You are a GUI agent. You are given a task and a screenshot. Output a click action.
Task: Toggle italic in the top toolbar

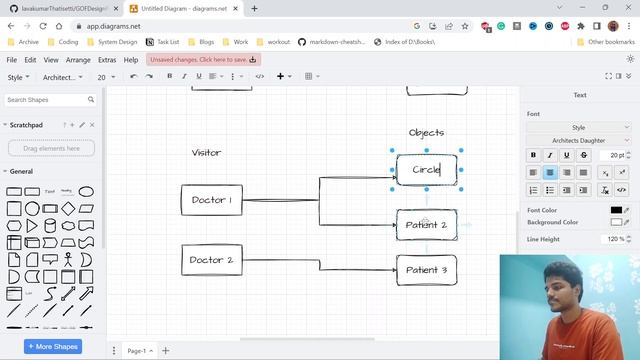tap(184, 76)
